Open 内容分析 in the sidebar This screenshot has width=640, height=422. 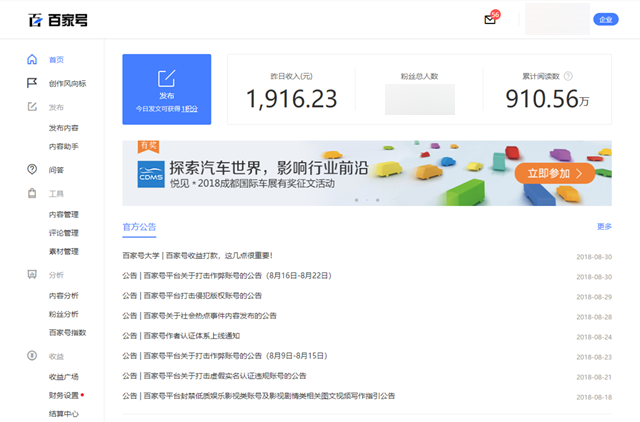[x=64, y=296]
